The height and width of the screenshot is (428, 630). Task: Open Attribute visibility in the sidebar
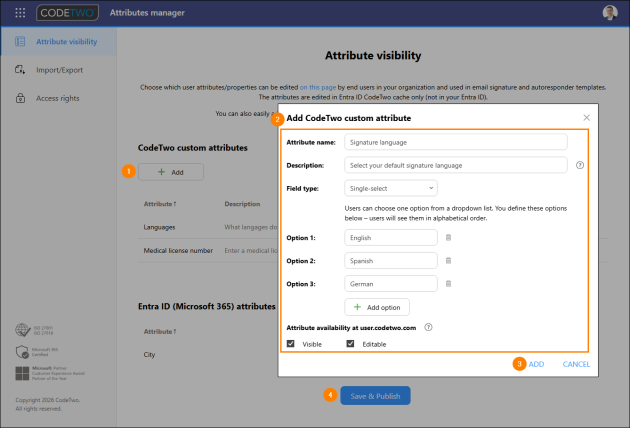[59, 41]
